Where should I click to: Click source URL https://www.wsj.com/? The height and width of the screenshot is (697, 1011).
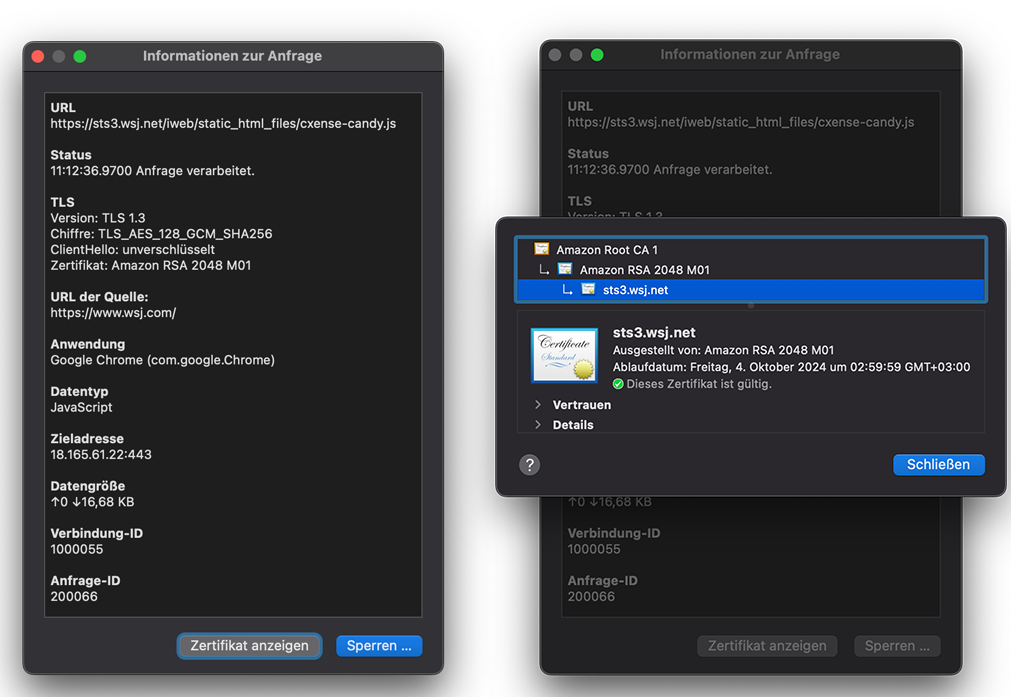[113, 313]
